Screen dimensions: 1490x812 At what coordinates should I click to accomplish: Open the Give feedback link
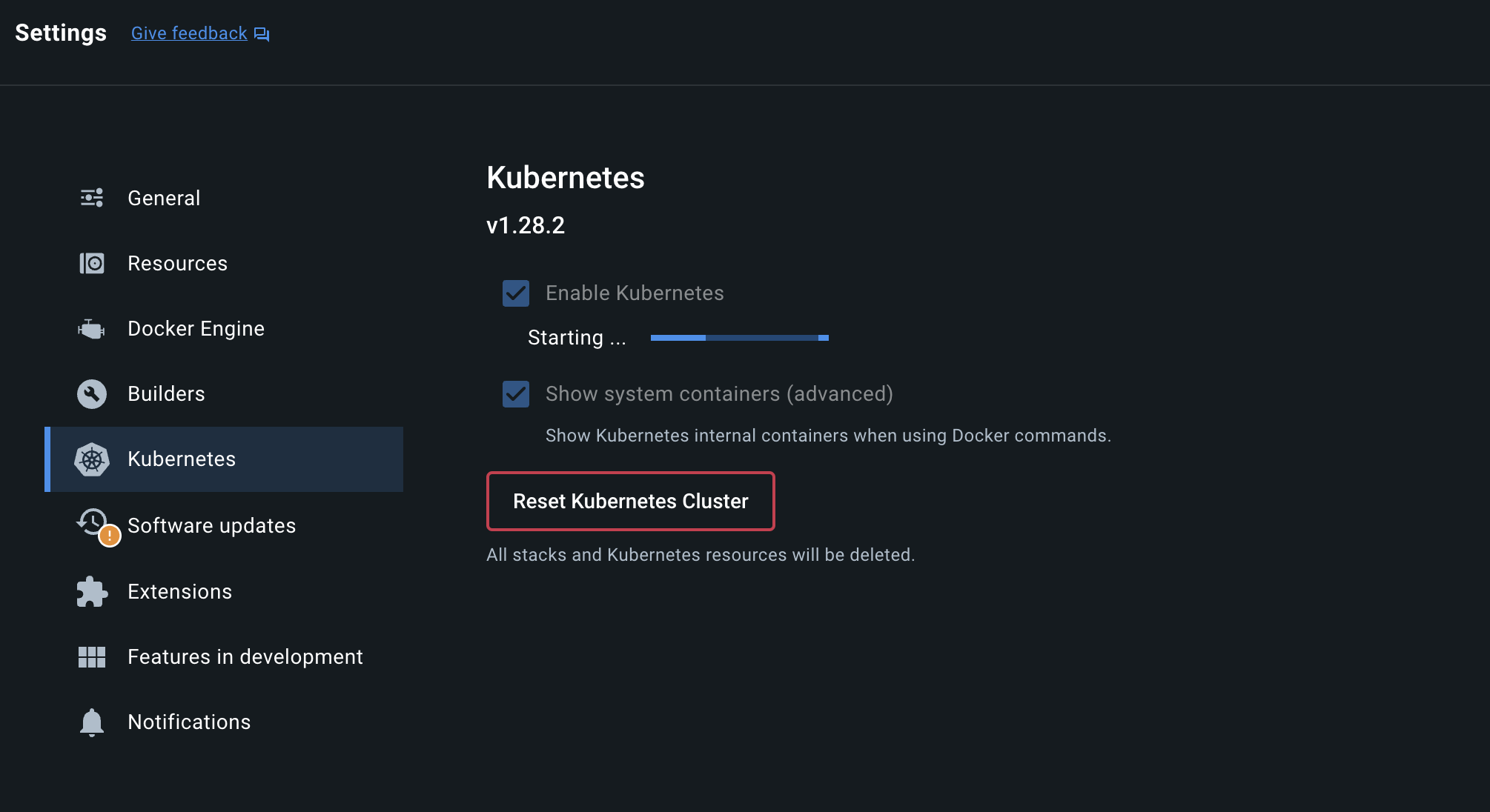tap(189, 33)
